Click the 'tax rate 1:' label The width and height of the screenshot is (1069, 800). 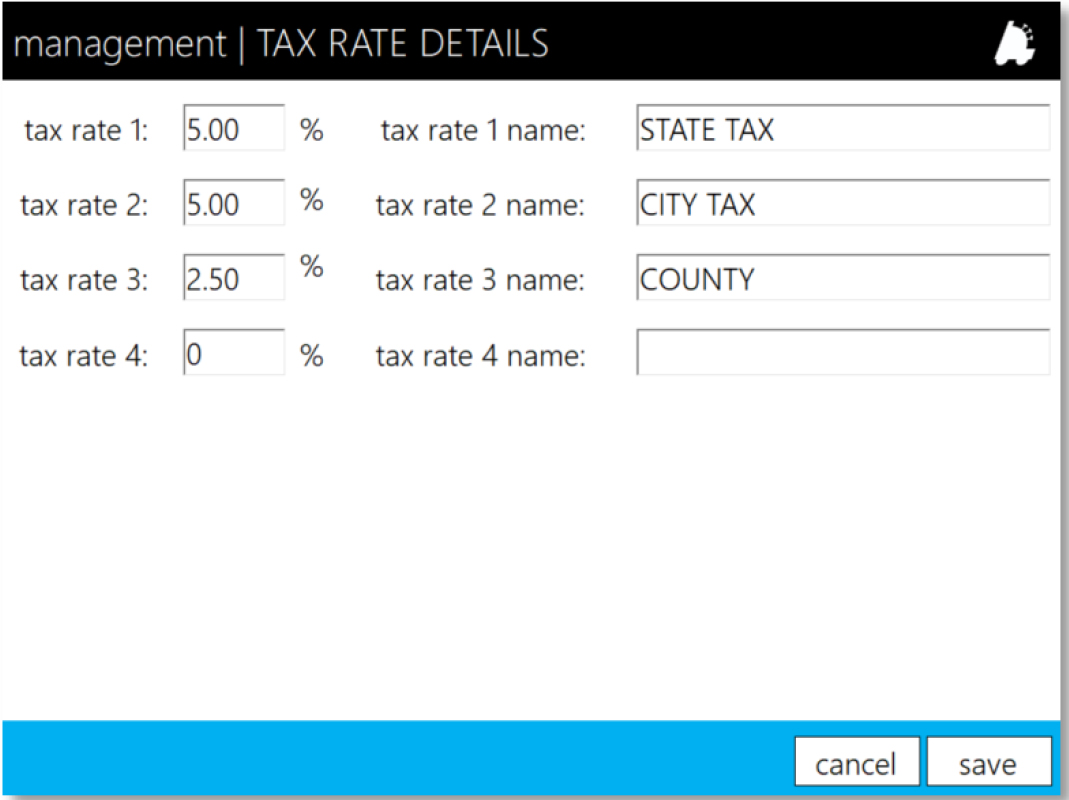tap(86, 130)
